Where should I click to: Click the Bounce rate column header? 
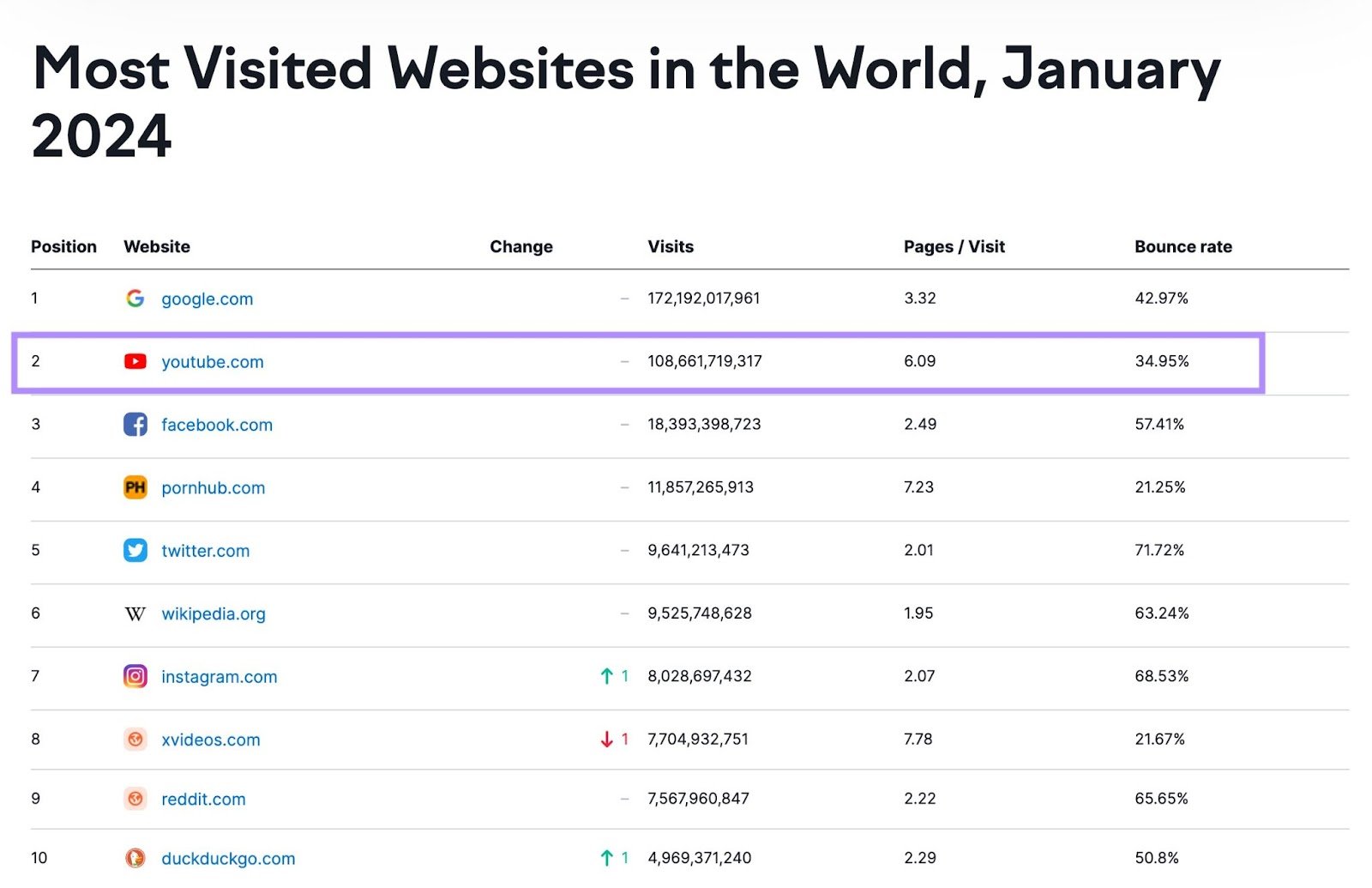1182,246
